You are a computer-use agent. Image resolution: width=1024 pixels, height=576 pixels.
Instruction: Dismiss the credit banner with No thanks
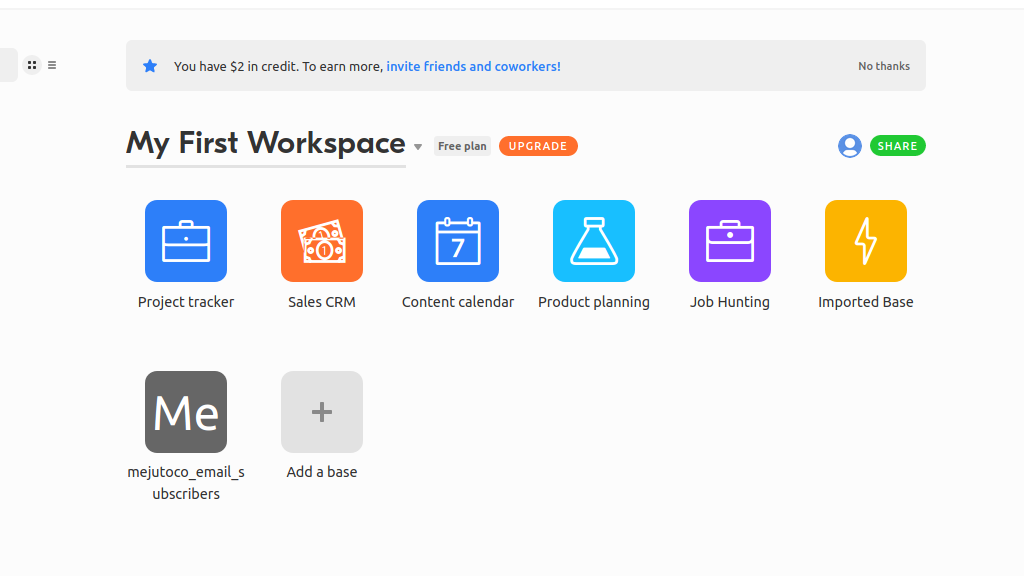pyautogui.click(x=883, y=65)
